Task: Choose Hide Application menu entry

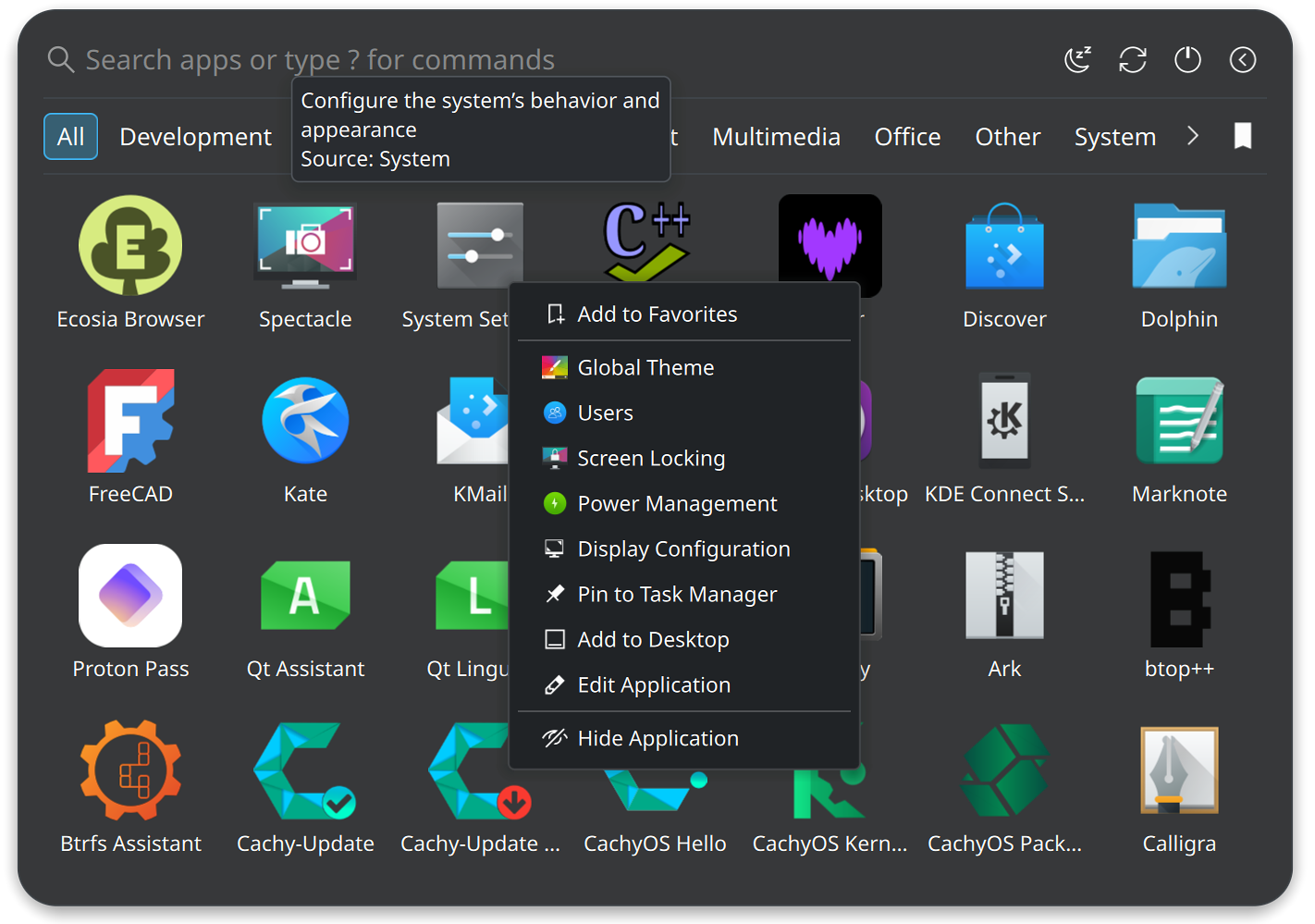Action: click(x=684, y=738)
